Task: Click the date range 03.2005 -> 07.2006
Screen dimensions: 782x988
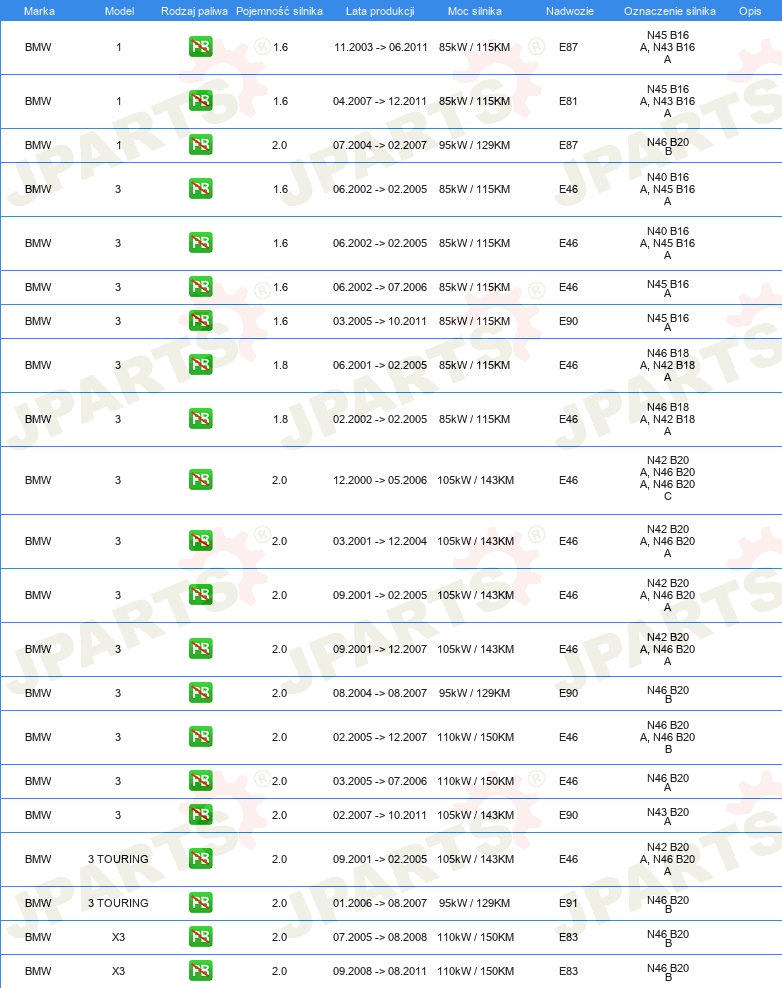Action: click(x=380, y=782)
